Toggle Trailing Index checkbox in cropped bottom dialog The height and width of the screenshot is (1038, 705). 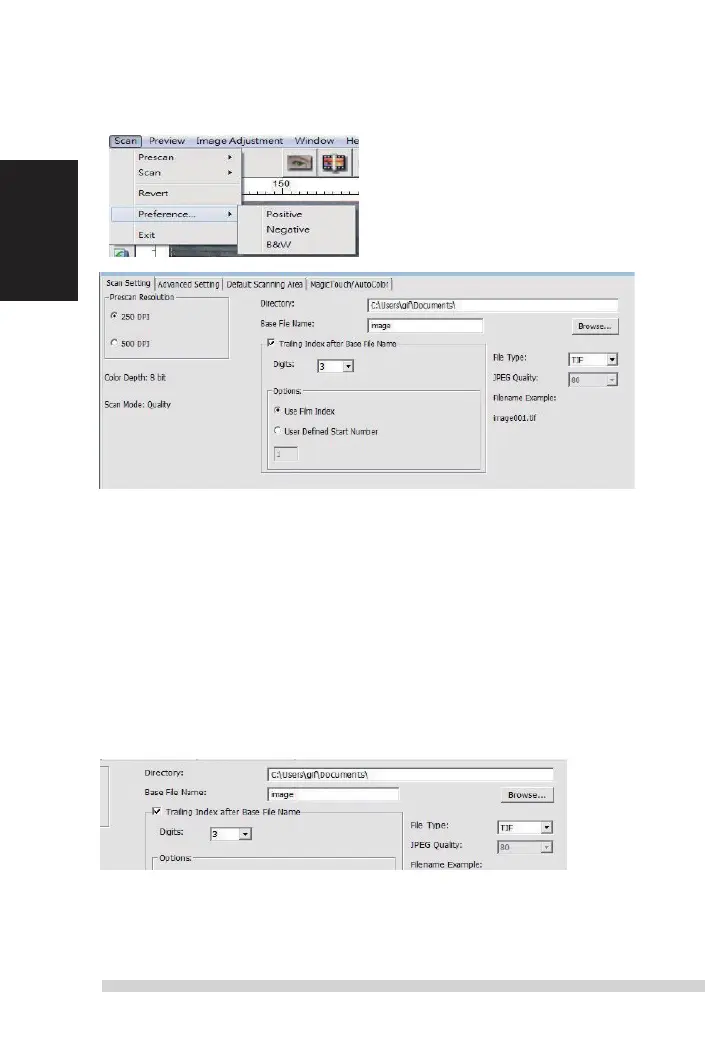pos(157,811)
